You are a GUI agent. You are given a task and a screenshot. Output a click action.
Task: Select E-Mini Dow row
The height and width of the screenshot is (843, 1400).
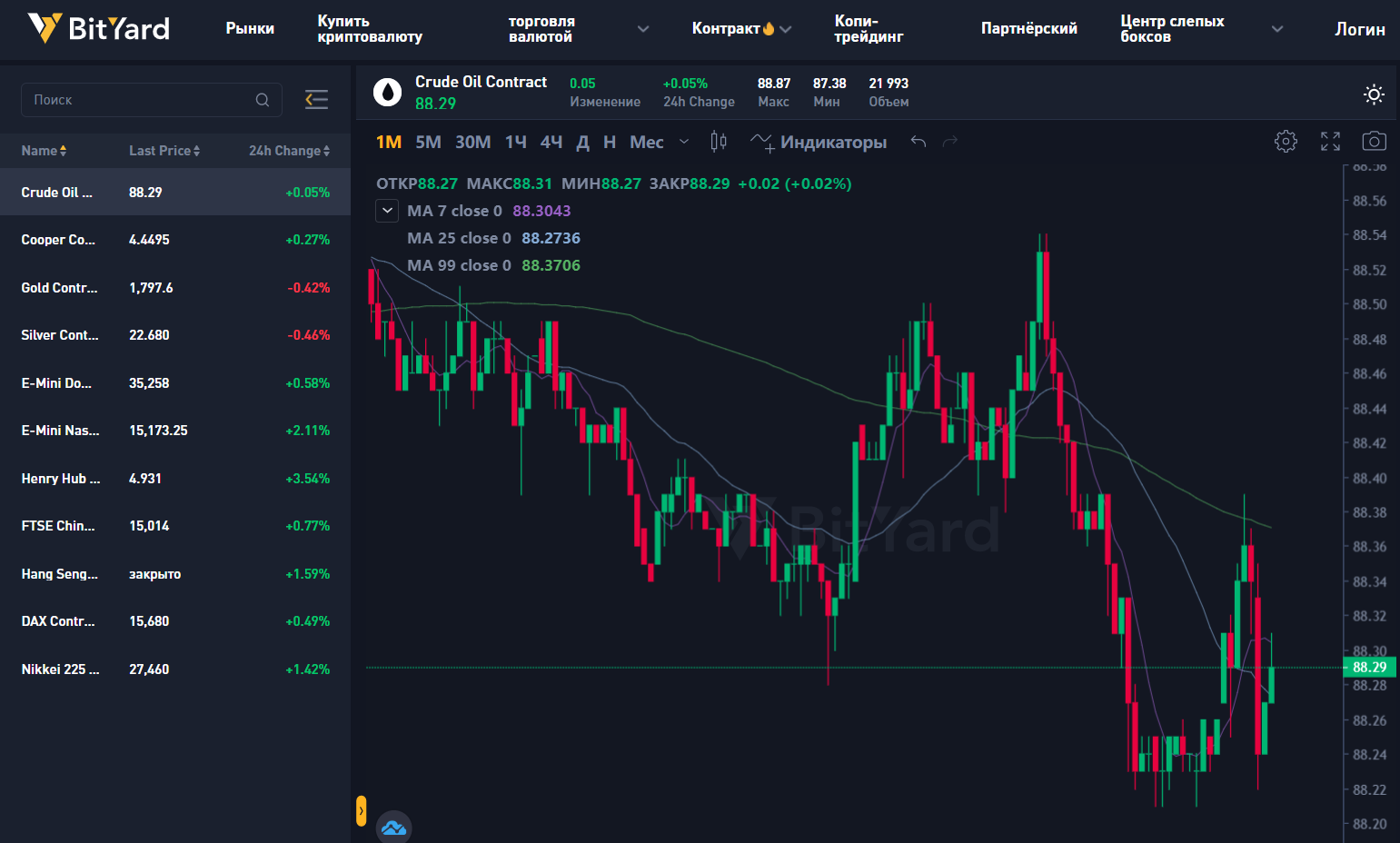(175, 383)
